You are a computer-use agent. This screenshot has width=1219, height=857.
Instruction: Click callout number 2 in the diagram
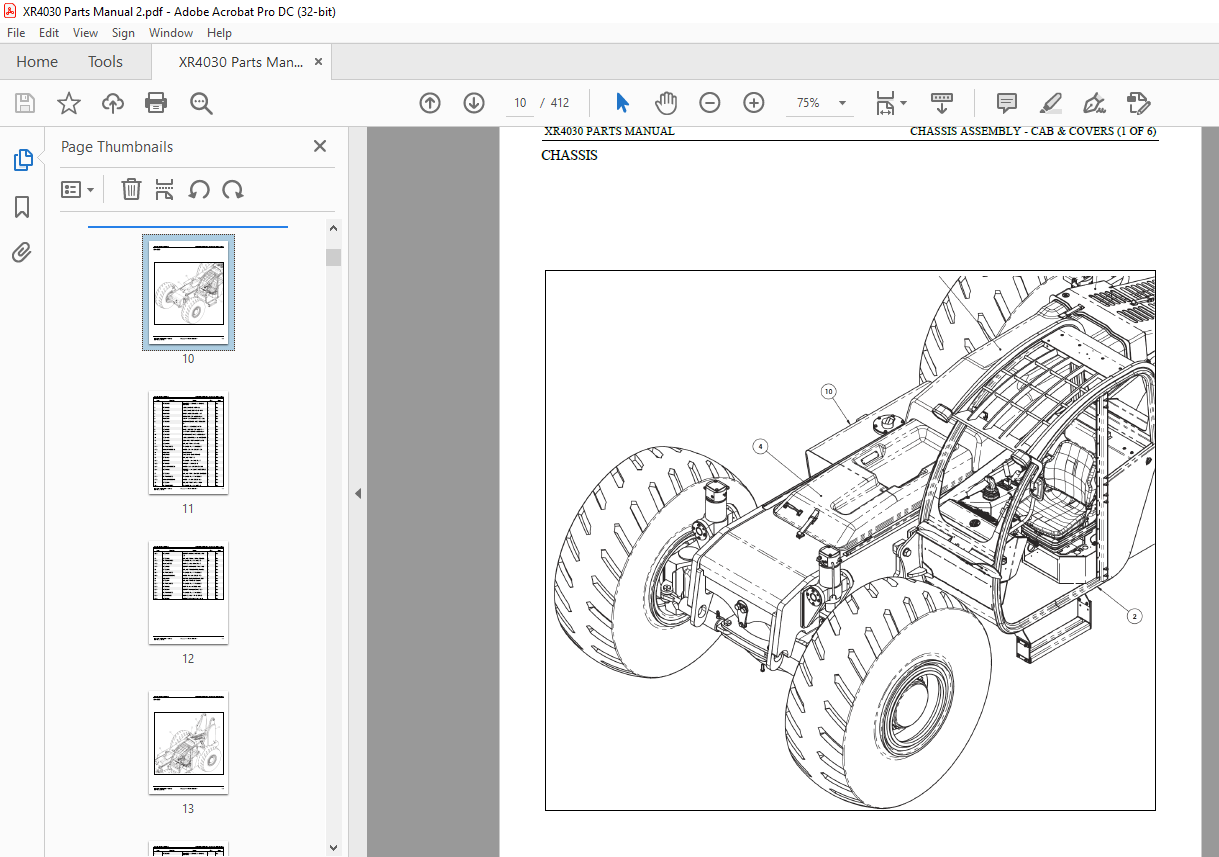[x=1133, y=616]
